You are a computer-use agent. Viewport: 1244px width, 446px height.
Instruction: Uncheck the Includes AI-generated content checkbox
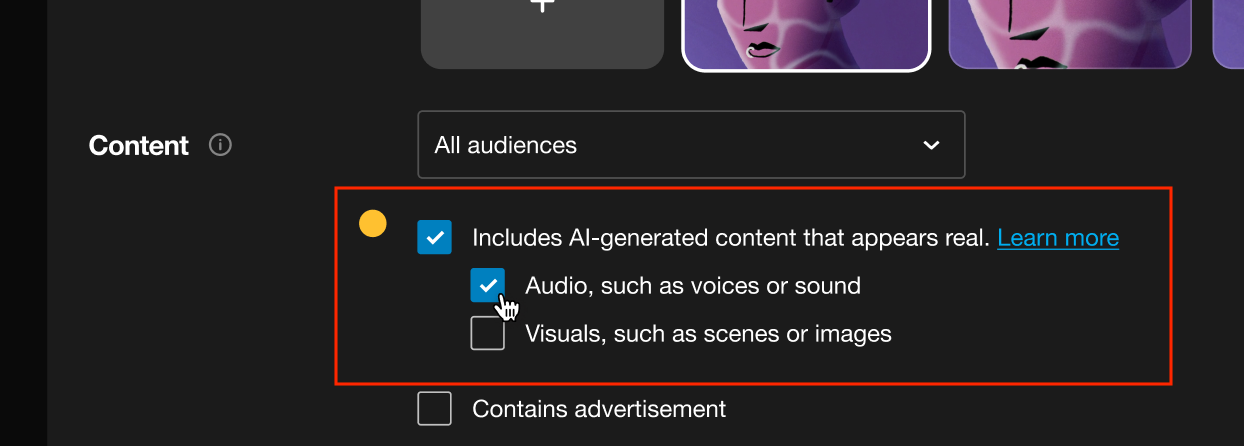coord(435,238)
